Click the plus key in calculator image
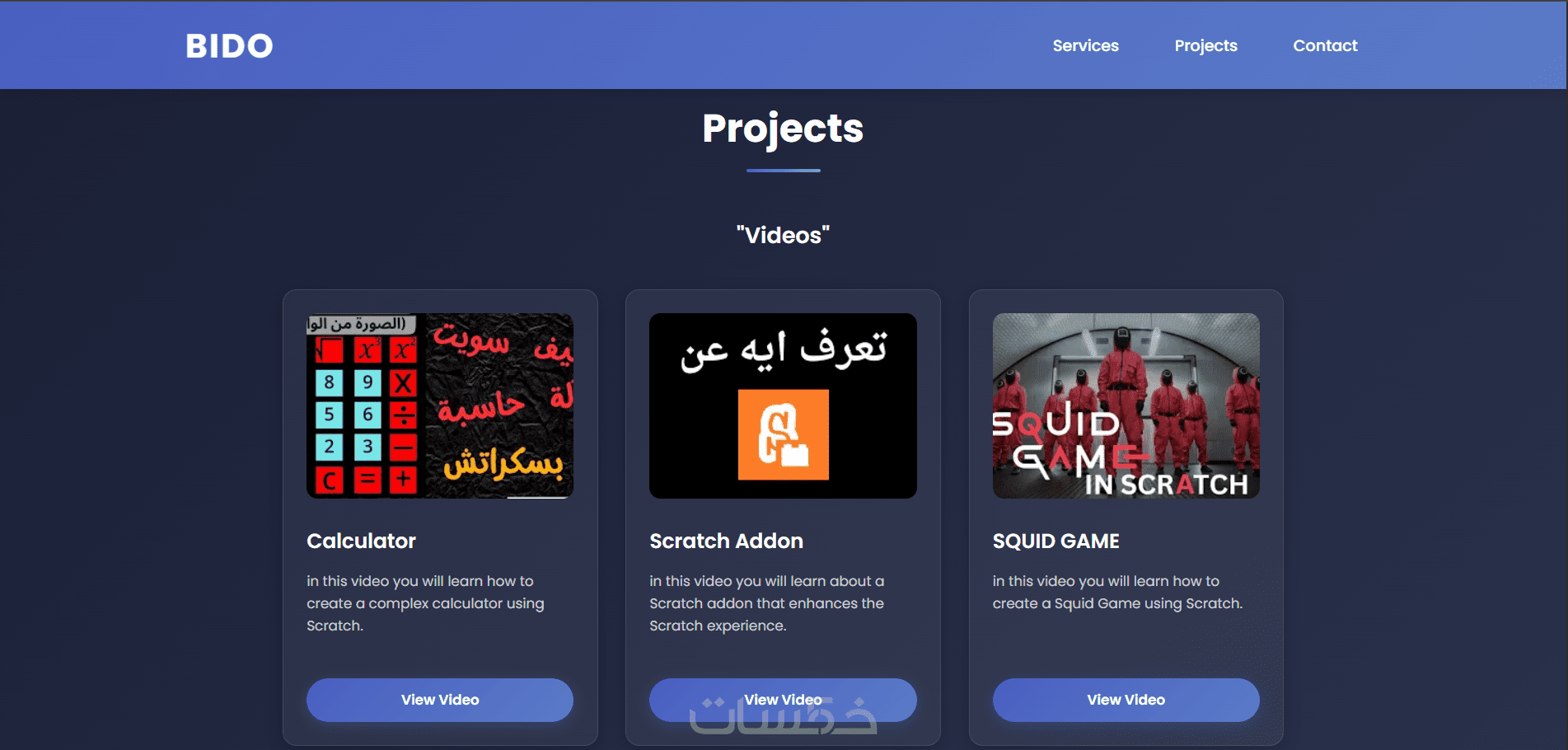1568x750 pixels. (403, 479)
